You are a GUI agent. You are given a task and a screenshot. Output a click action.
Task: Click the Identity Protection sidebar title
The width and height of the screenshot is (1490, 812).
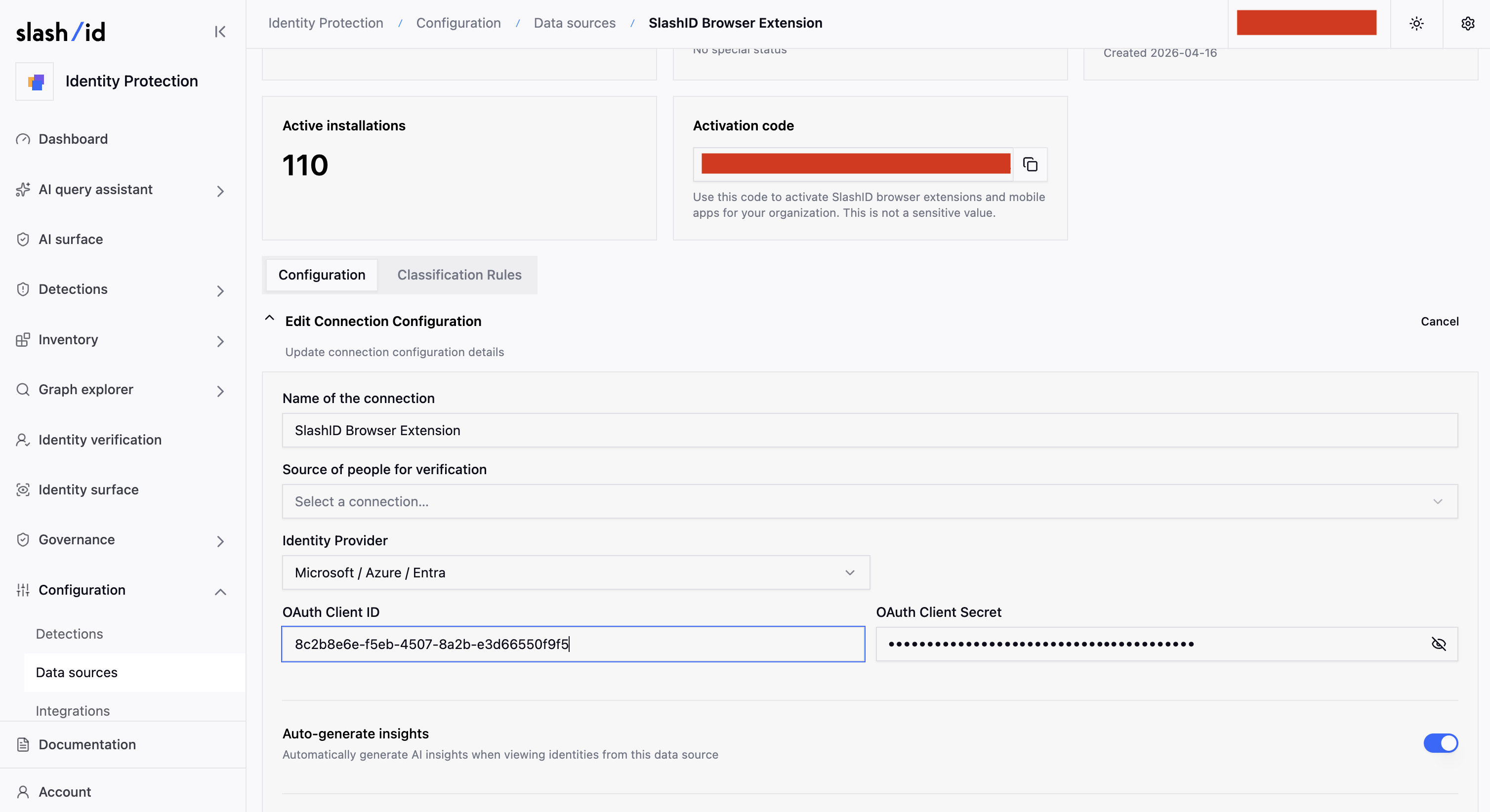(x=132, y=81)
